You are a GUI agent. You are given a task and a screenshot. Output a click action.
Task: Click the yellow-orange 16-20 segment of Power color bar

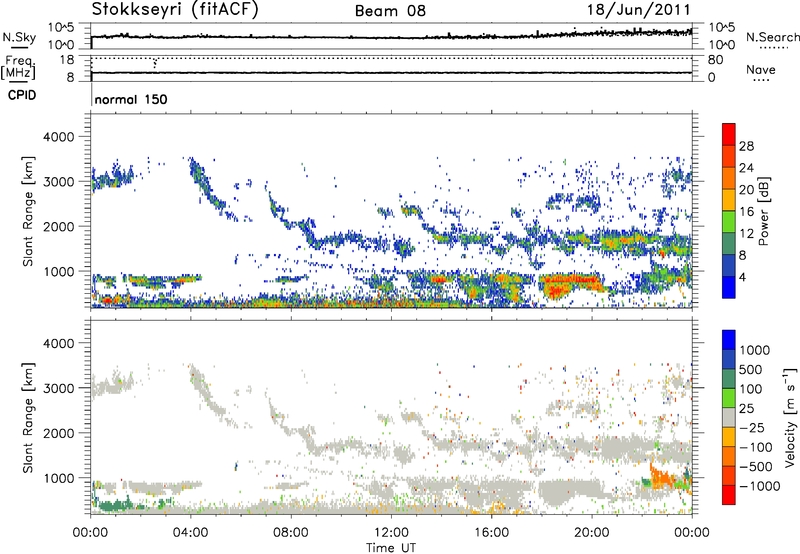(x=729, y=200)
